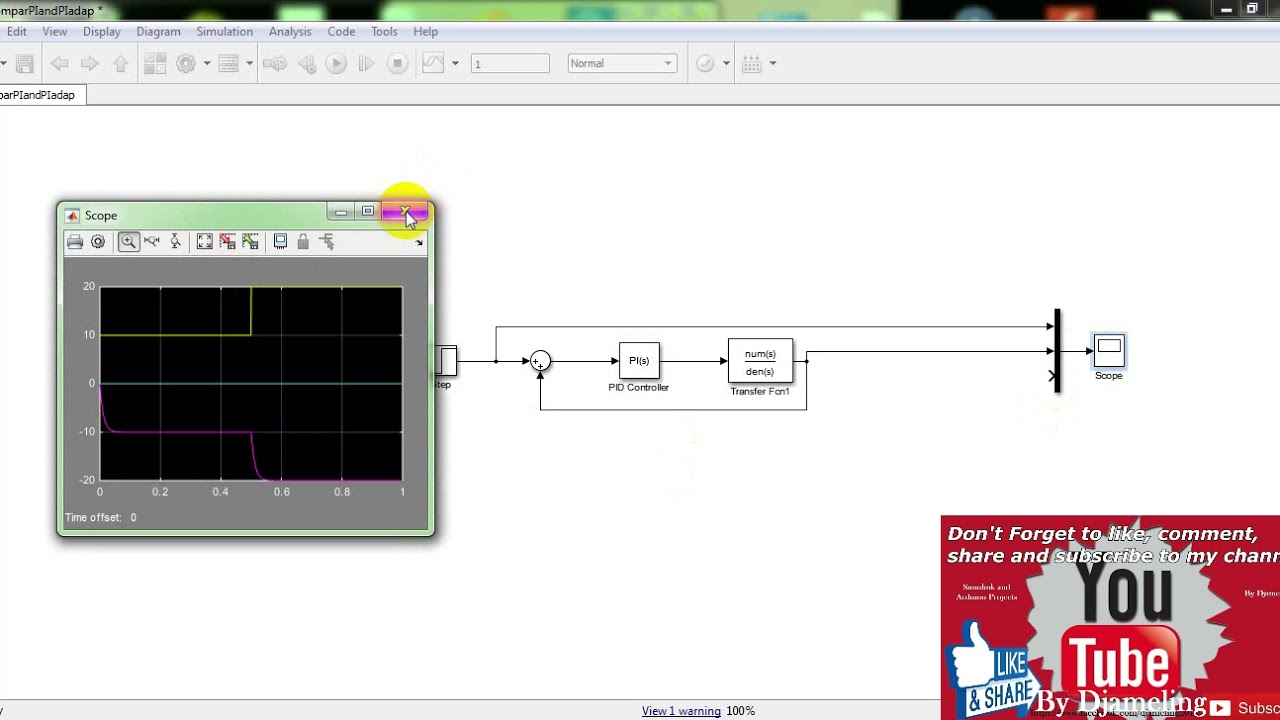This screenshot has height=720, width=1280.
Task: Open the Edit menu
Action: click(16, 31)
